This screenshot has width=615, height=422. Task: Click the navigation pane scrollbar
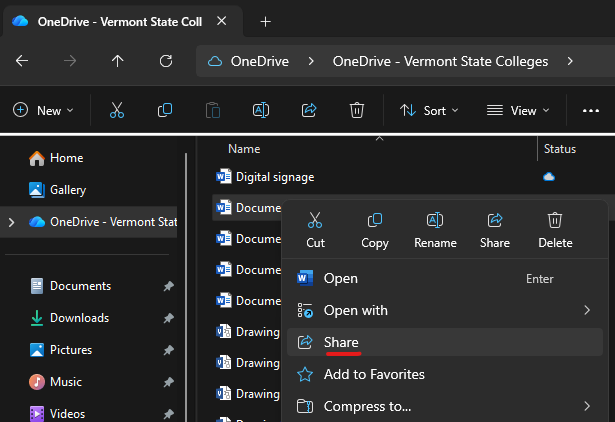point(186,287)
